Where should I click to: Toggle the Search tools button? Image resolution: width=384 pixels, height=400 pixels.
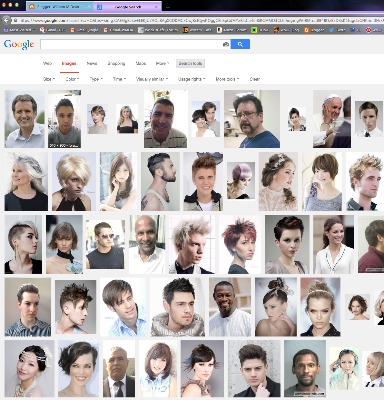coord(190,63)
